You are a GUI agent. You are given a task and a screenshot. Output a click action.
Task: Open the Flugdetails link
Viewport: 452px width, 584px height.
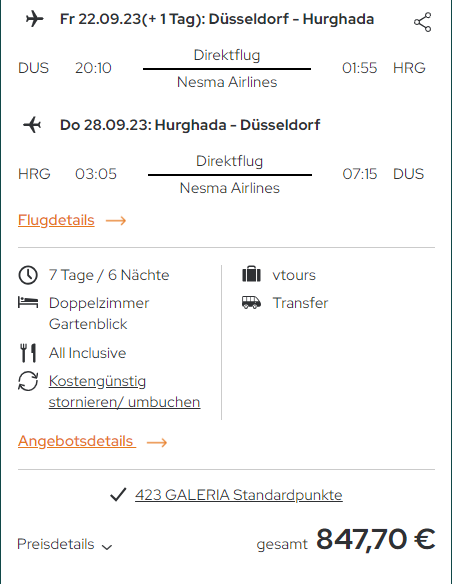point(56,220)
